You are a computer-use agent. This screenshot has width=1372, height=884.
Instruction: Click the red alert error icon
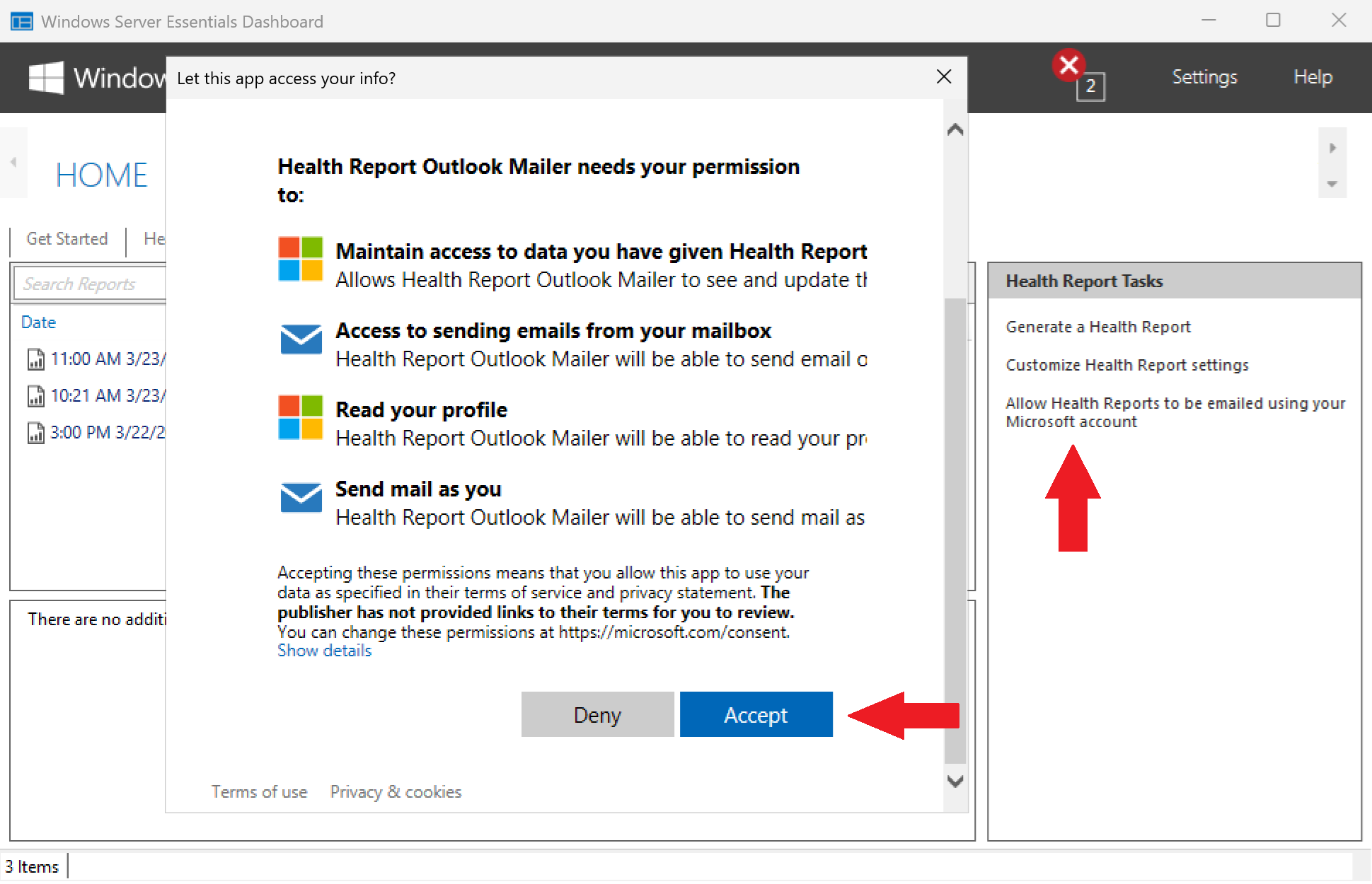[1068, 65]
